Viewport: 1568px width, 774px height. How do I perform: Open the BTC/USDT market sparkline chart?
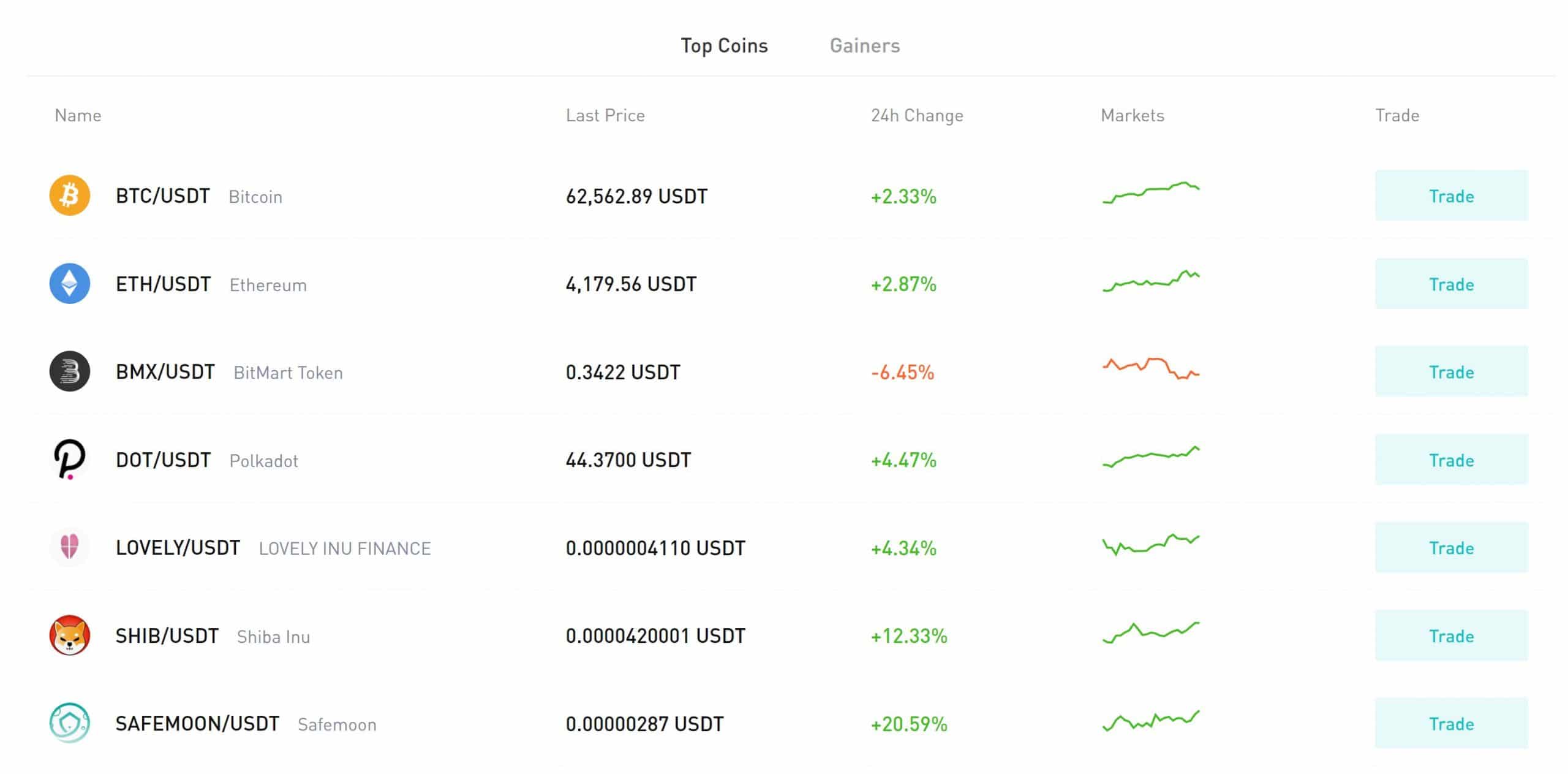click(x=1151, y=192)
